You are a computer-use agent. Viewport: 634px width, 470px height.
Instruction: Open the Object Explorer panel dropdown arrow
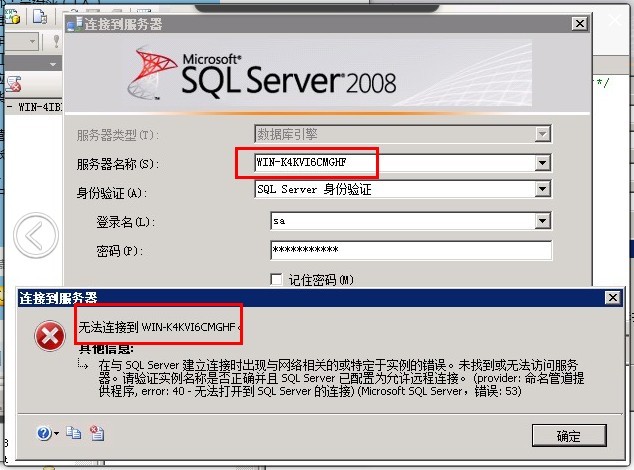53,64
